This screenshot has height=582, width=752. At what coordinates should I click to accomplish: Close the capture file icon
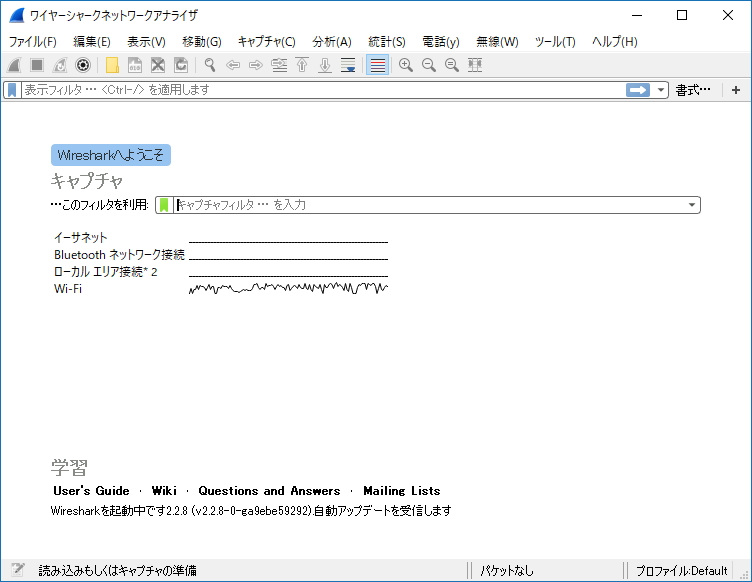(x=158, y=65)
